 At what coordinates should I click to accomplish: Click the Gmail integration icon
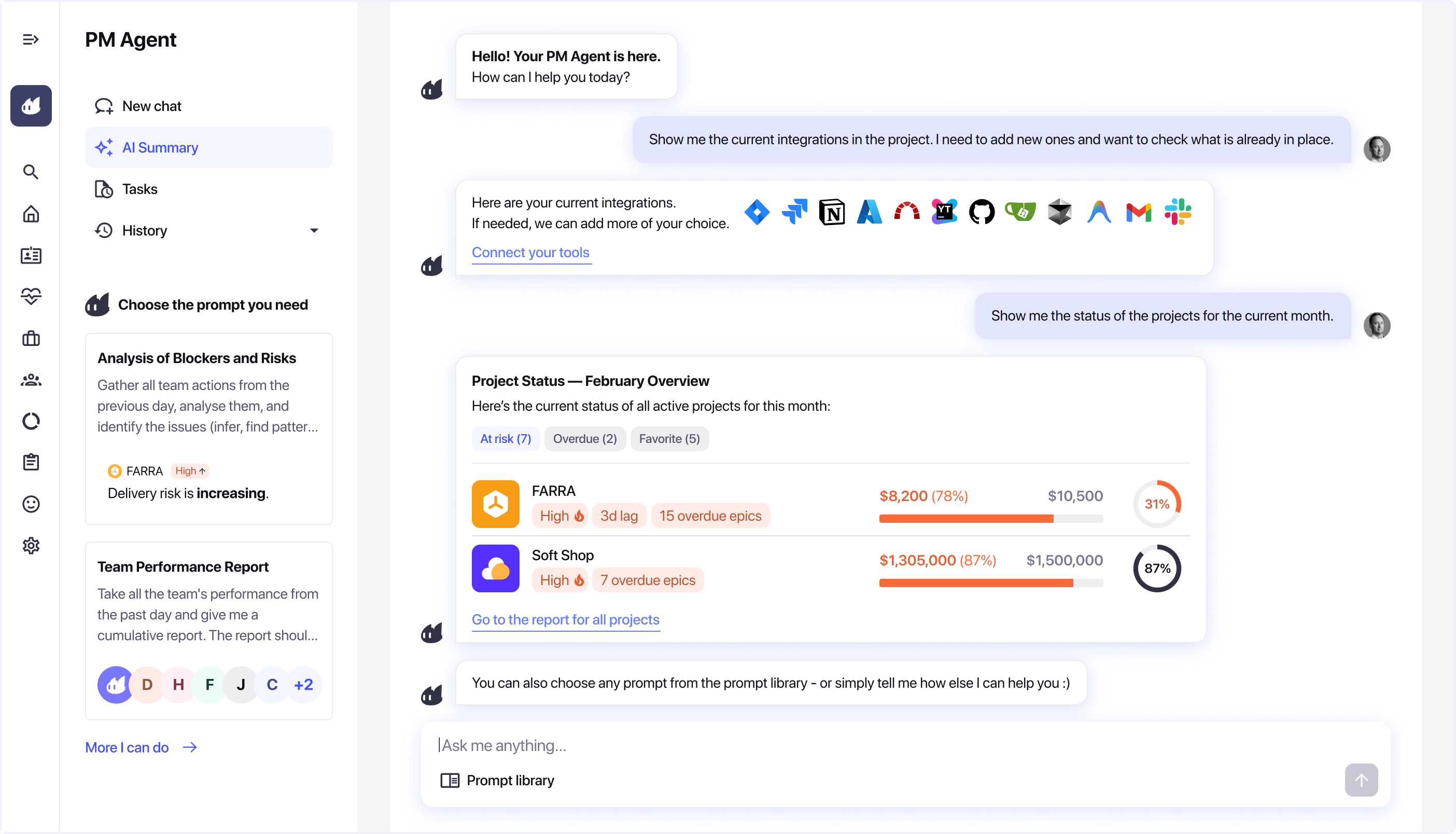tap(1138, 213)
